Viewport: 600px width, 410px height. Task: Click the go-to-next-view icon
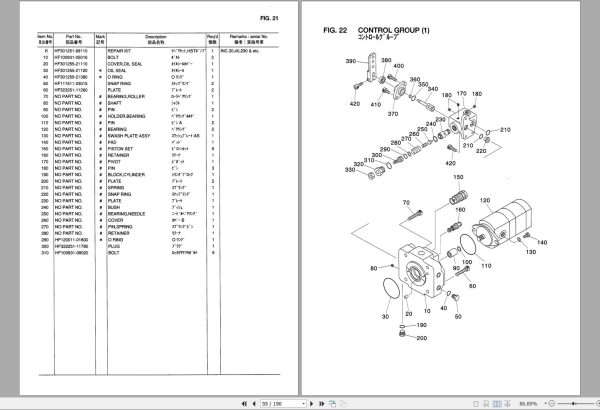[343, 403]
